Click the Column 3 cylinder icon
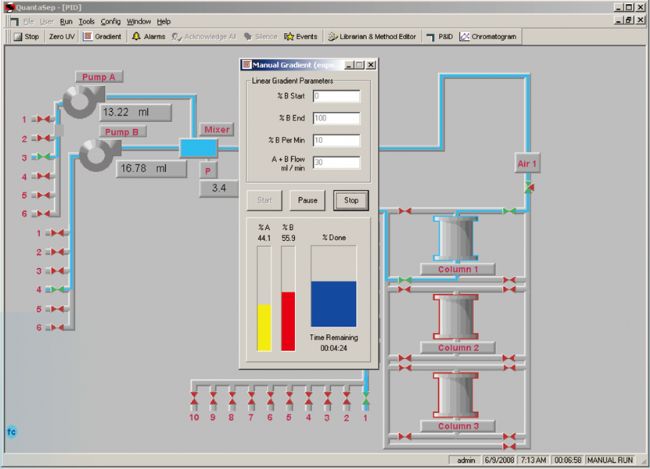650x469 pixels. point(456,397)
